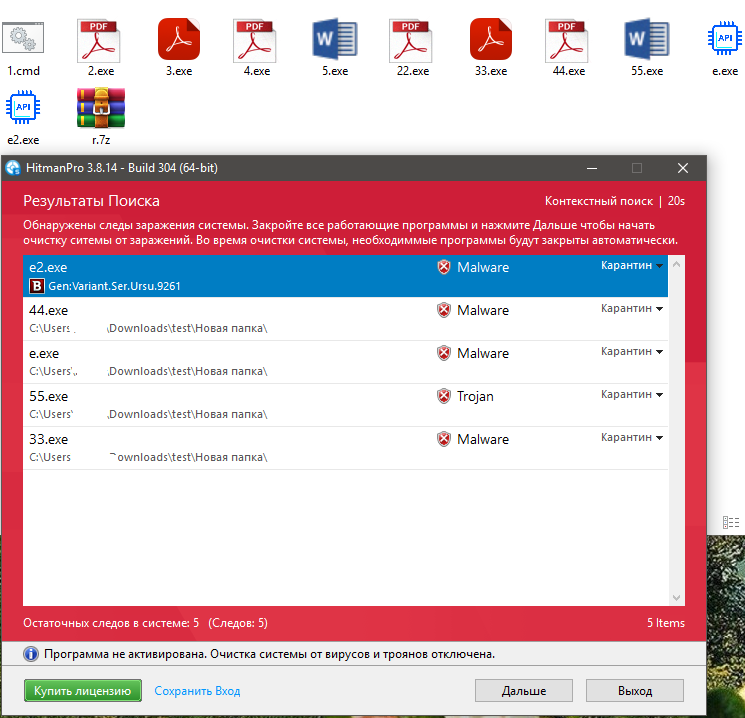The width and height of the screenshot is (745, 718).
Task: Click the (Следов: 5) text
Action: point(238,623)
